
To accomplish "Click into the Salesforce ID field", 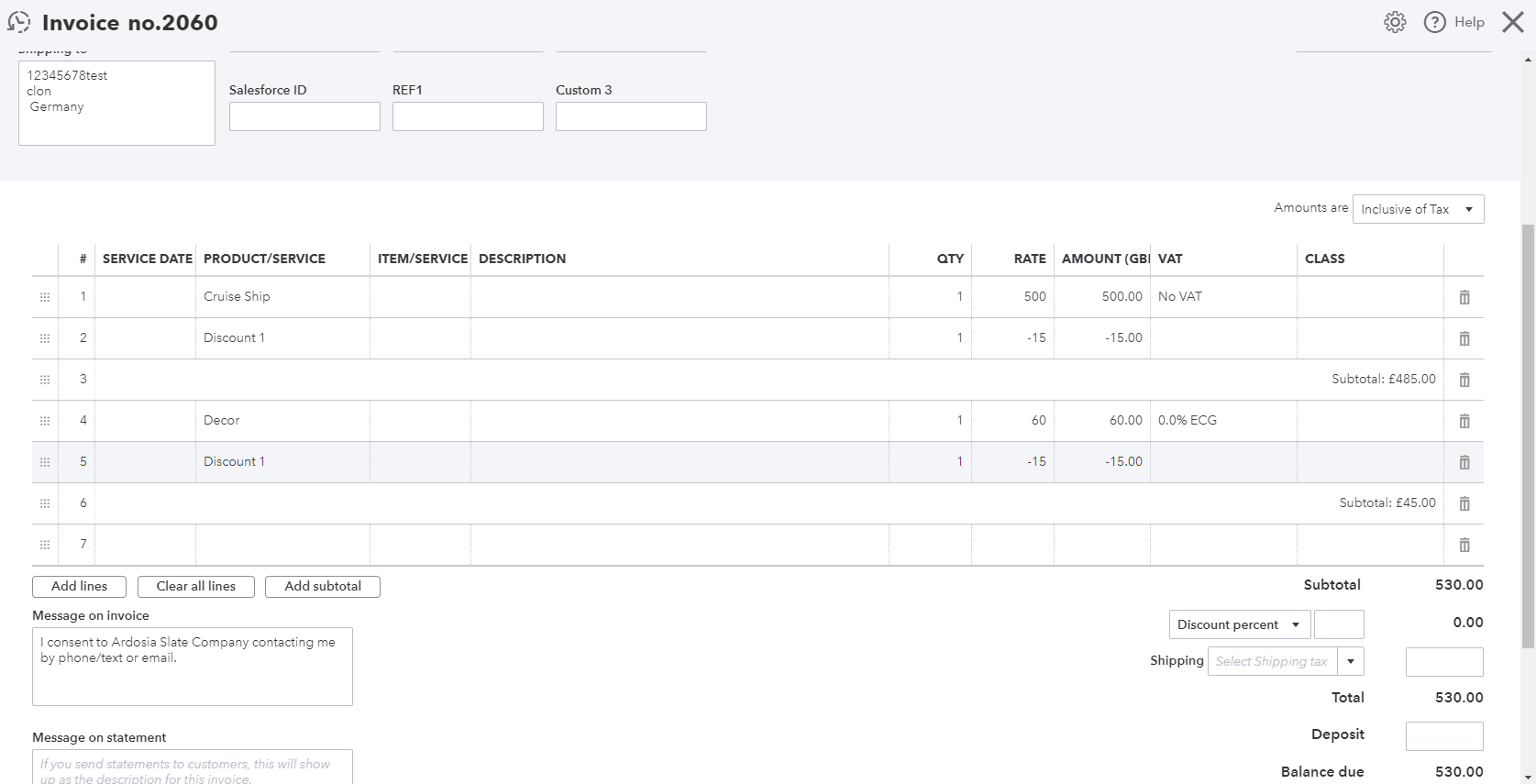I will tap(304, 116).
